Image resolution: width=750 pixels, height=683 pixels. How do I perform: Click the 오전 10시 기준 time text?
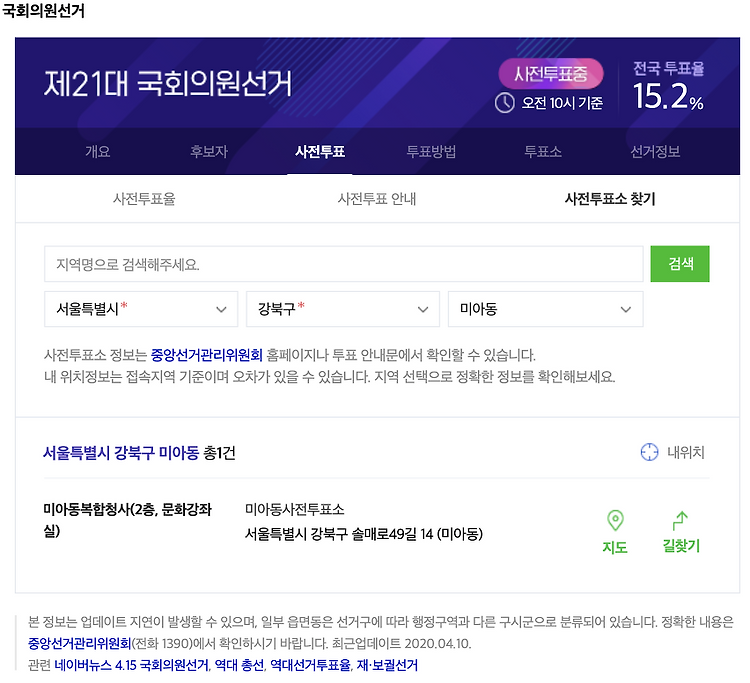pos(562,103)
